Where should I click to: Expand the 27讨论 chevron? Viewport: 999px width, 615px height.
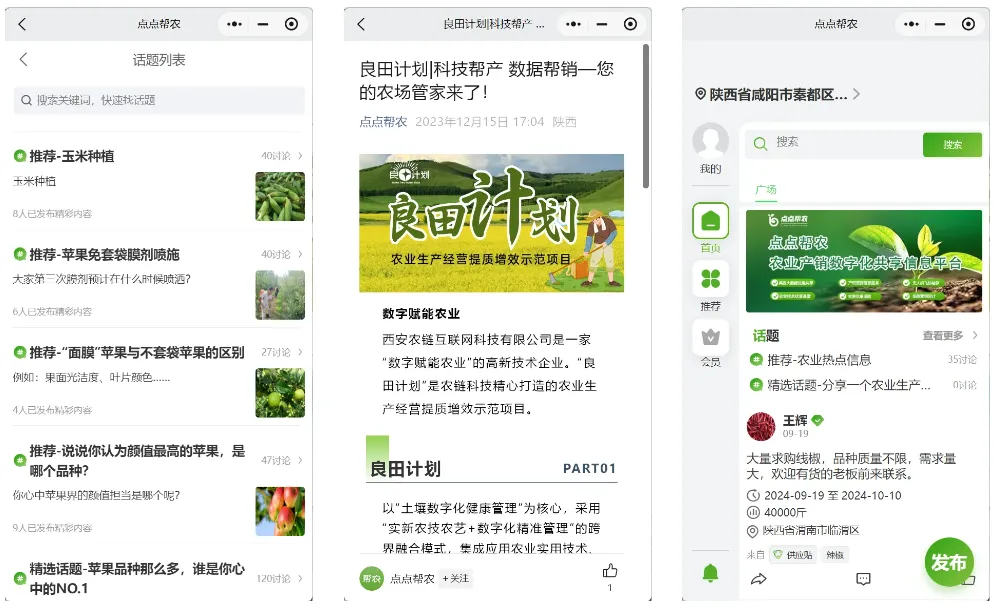point(300,352)
